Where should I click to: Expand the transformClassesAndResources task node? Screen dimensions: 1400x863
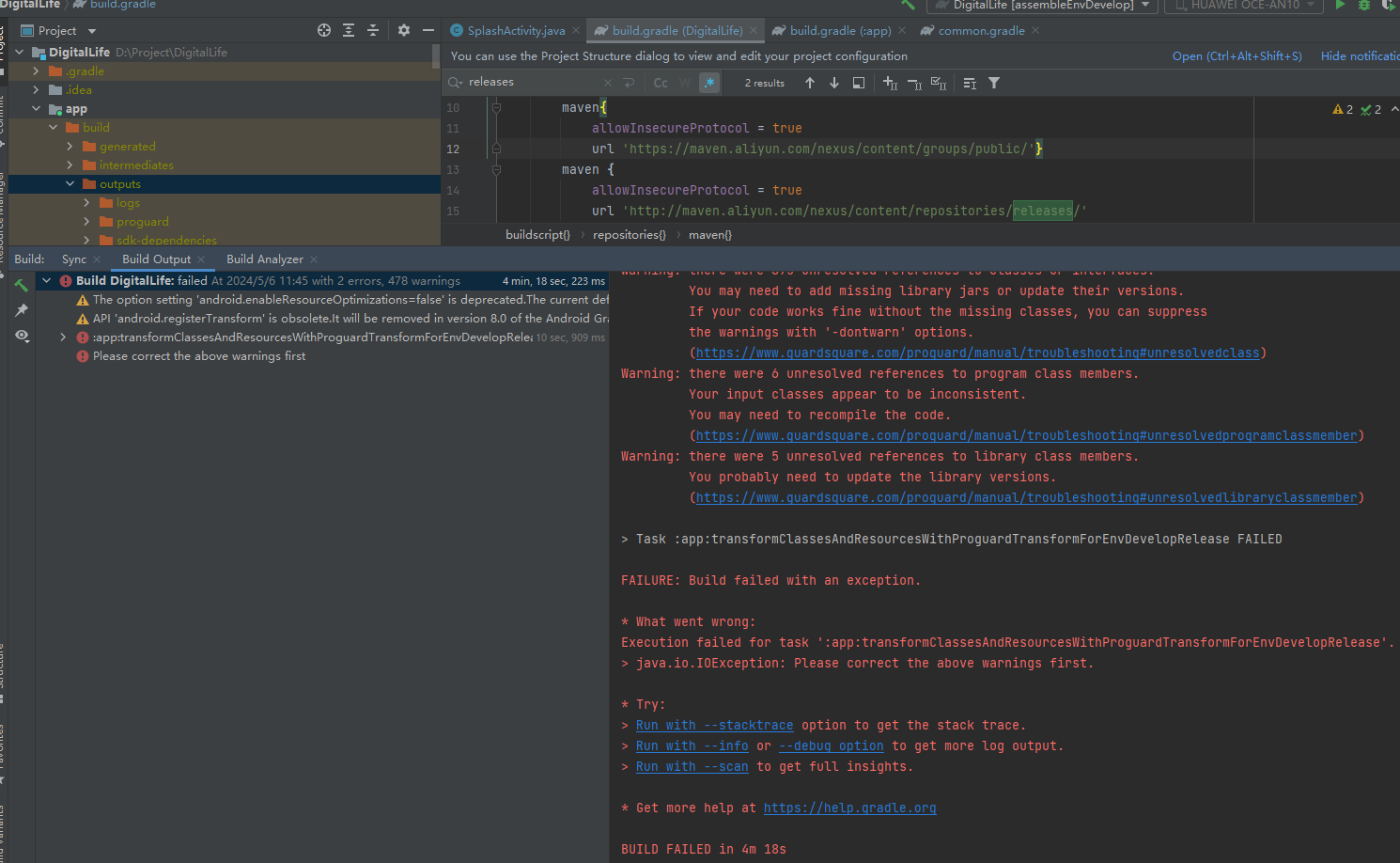(x=63, y=337)
